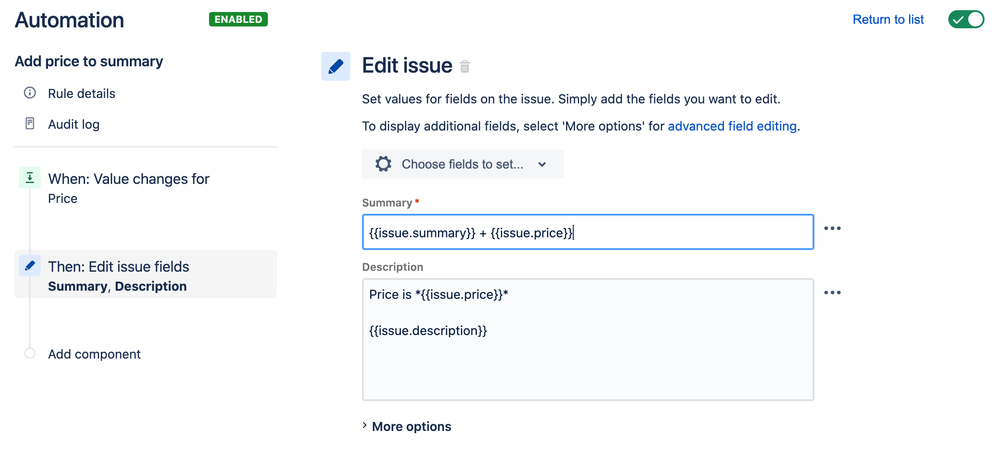999x452 pixels.
Task: Click the gear icon in Choose fields
Action: point(383,164)
